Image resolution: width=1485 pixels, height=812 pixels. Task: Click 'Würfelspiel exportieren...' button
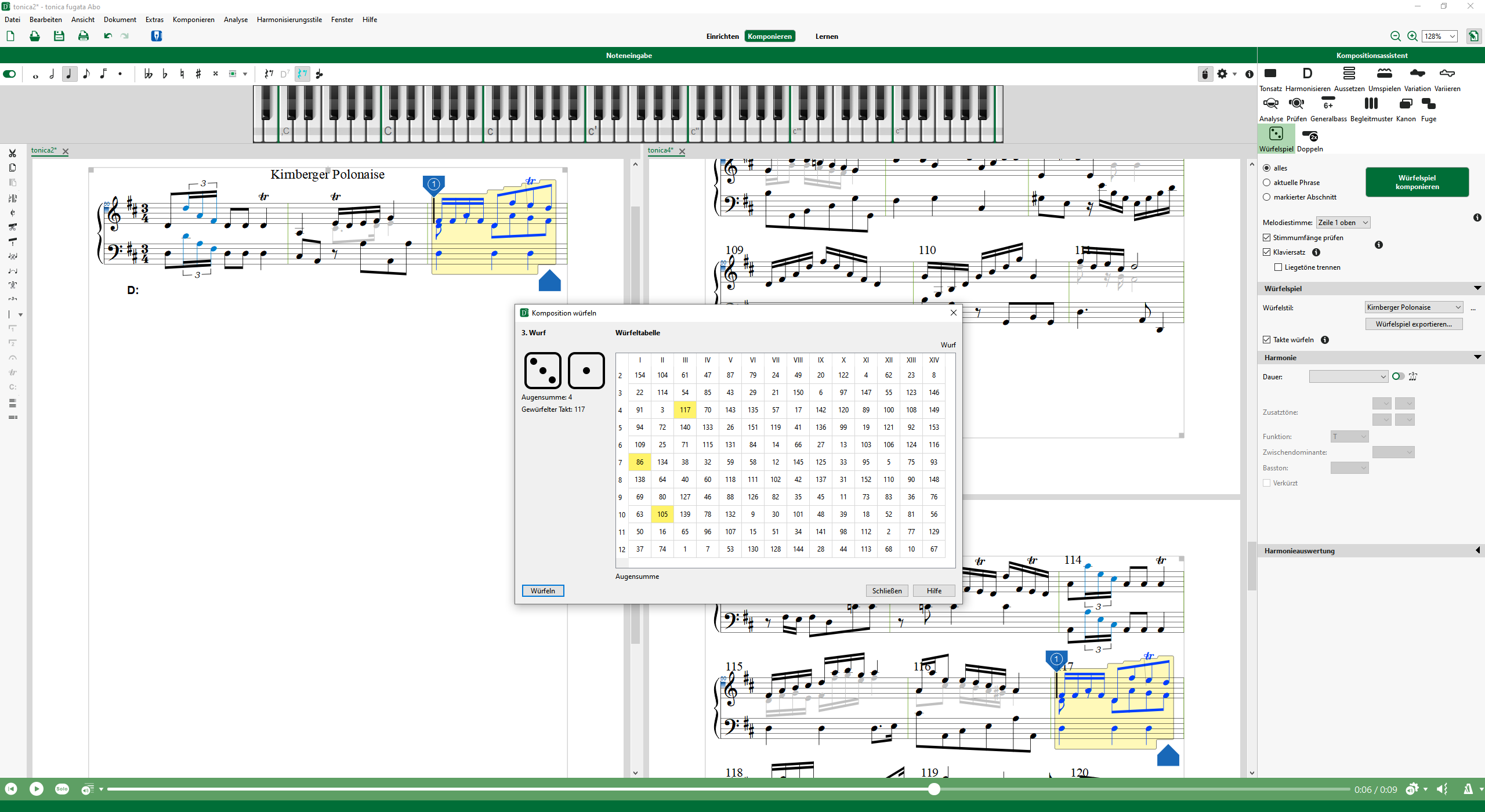(1414, 324)
